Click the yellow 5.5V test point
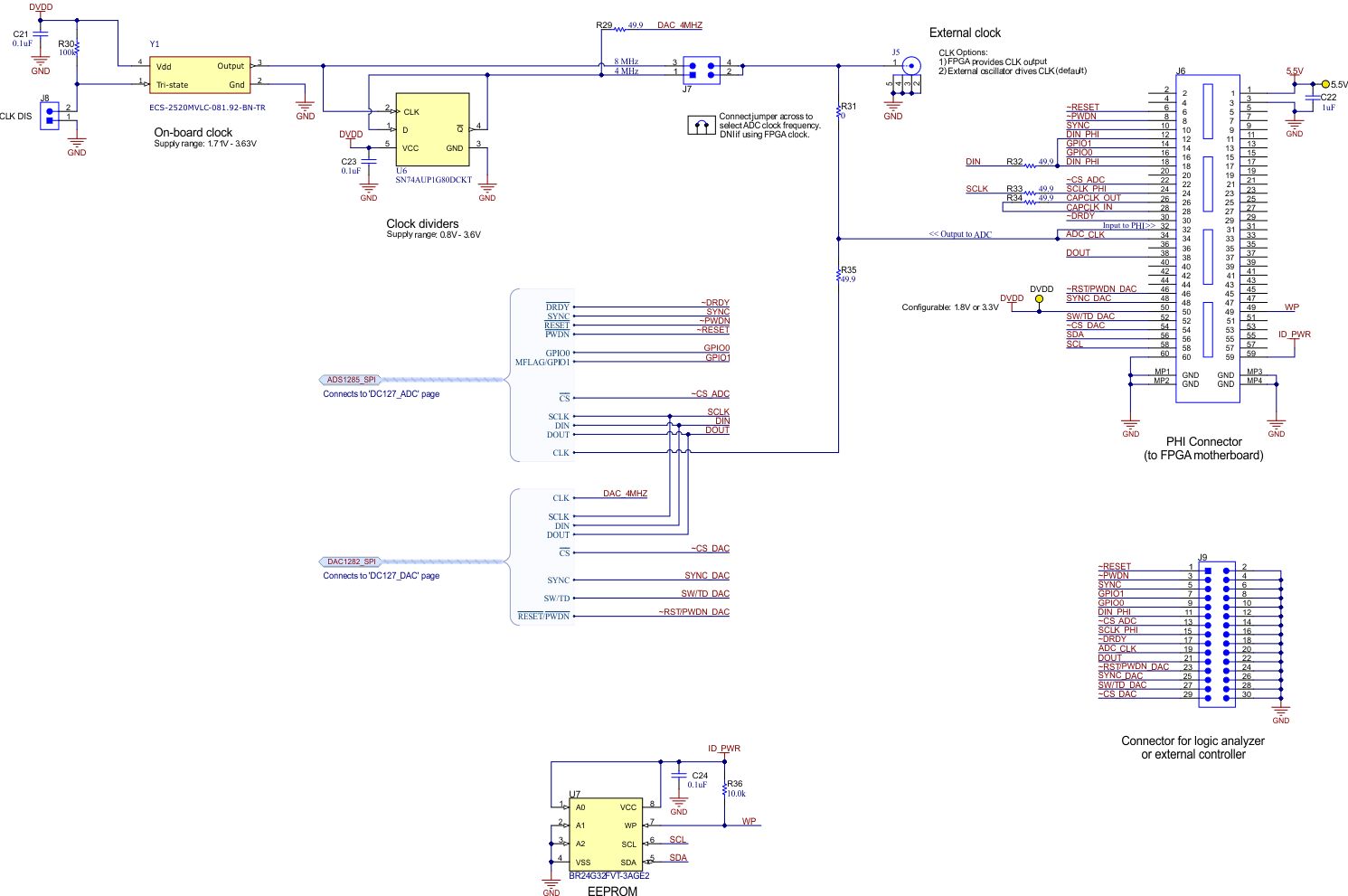This screenshot has height=896, width=1348. coord(1326,84)
